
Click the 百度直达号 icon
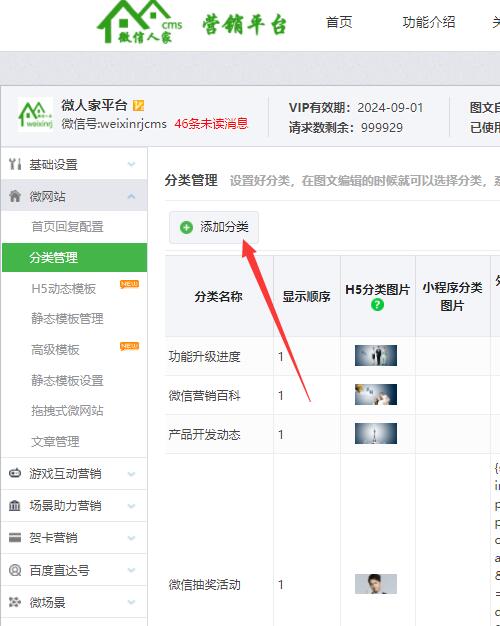pyautogui.click(x=15, y=570)
